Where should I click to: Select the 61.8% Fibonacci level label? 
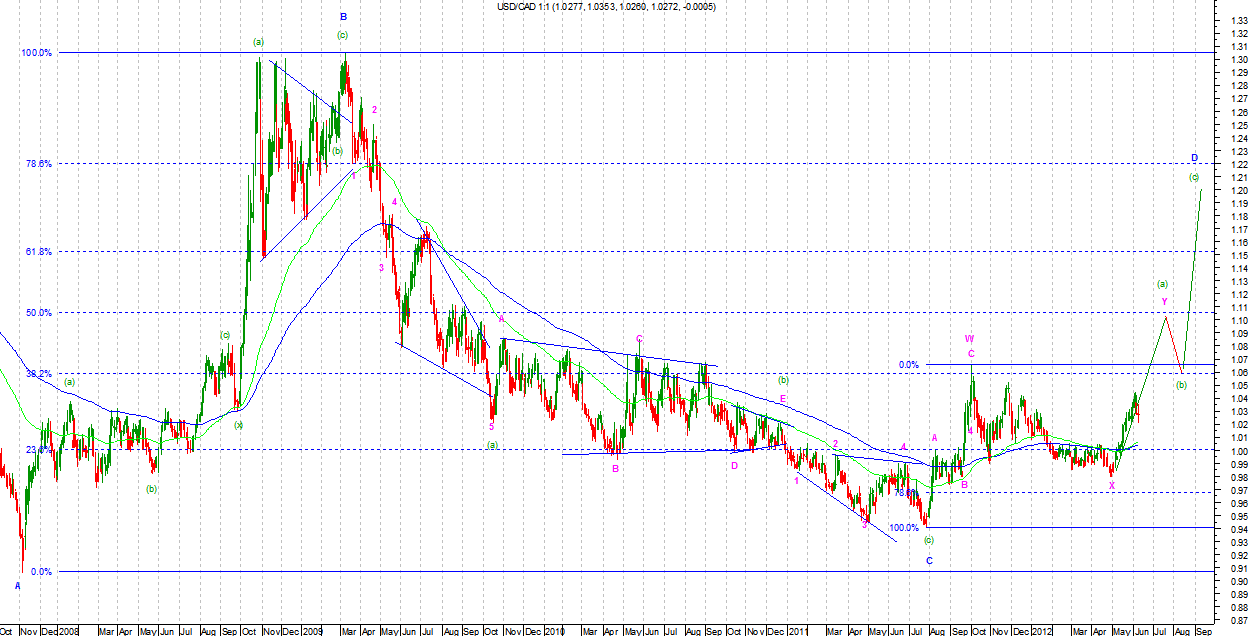[38, 252]
